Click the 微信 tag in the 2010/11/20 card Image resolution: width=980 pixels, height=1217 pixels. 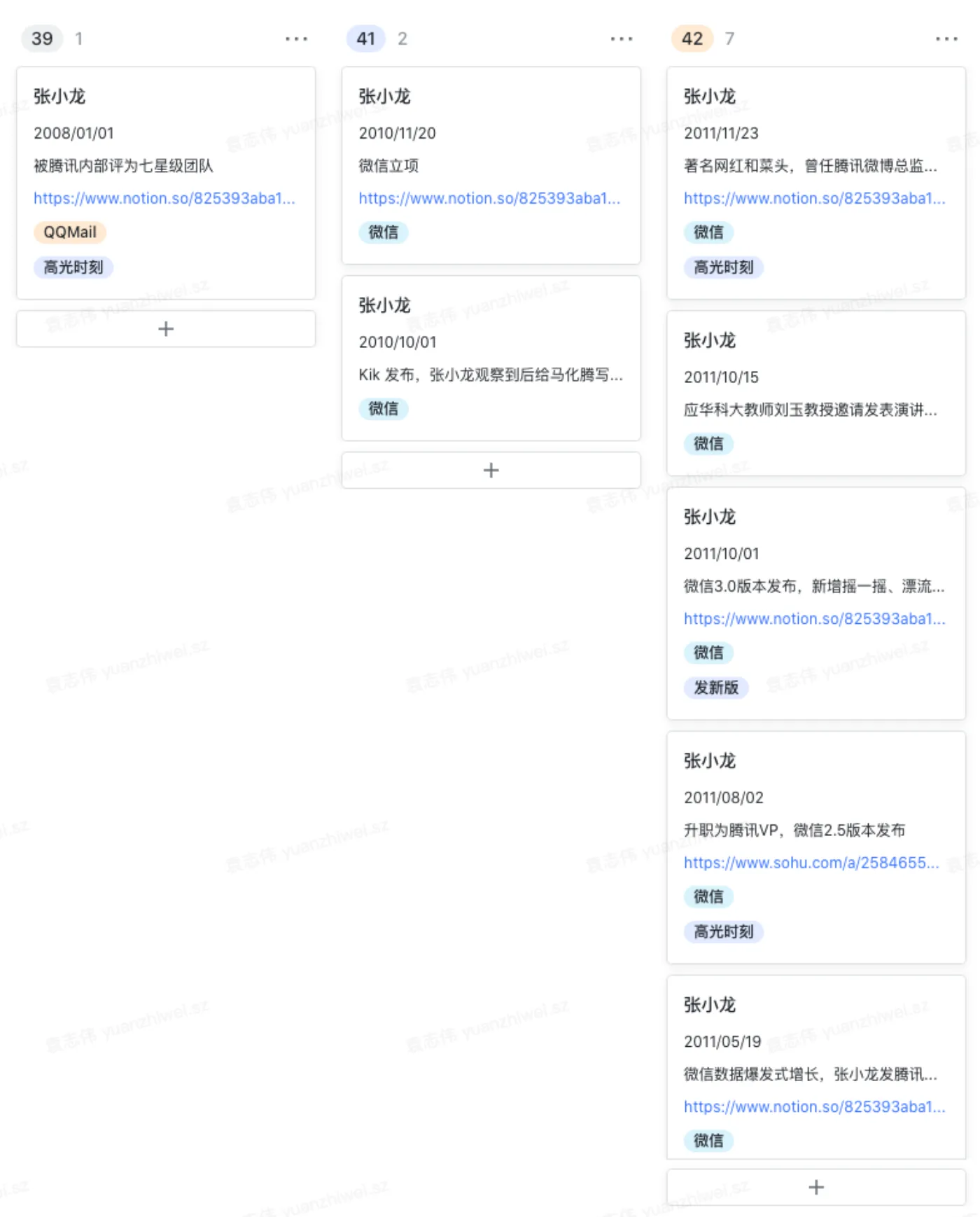[384, 232]
